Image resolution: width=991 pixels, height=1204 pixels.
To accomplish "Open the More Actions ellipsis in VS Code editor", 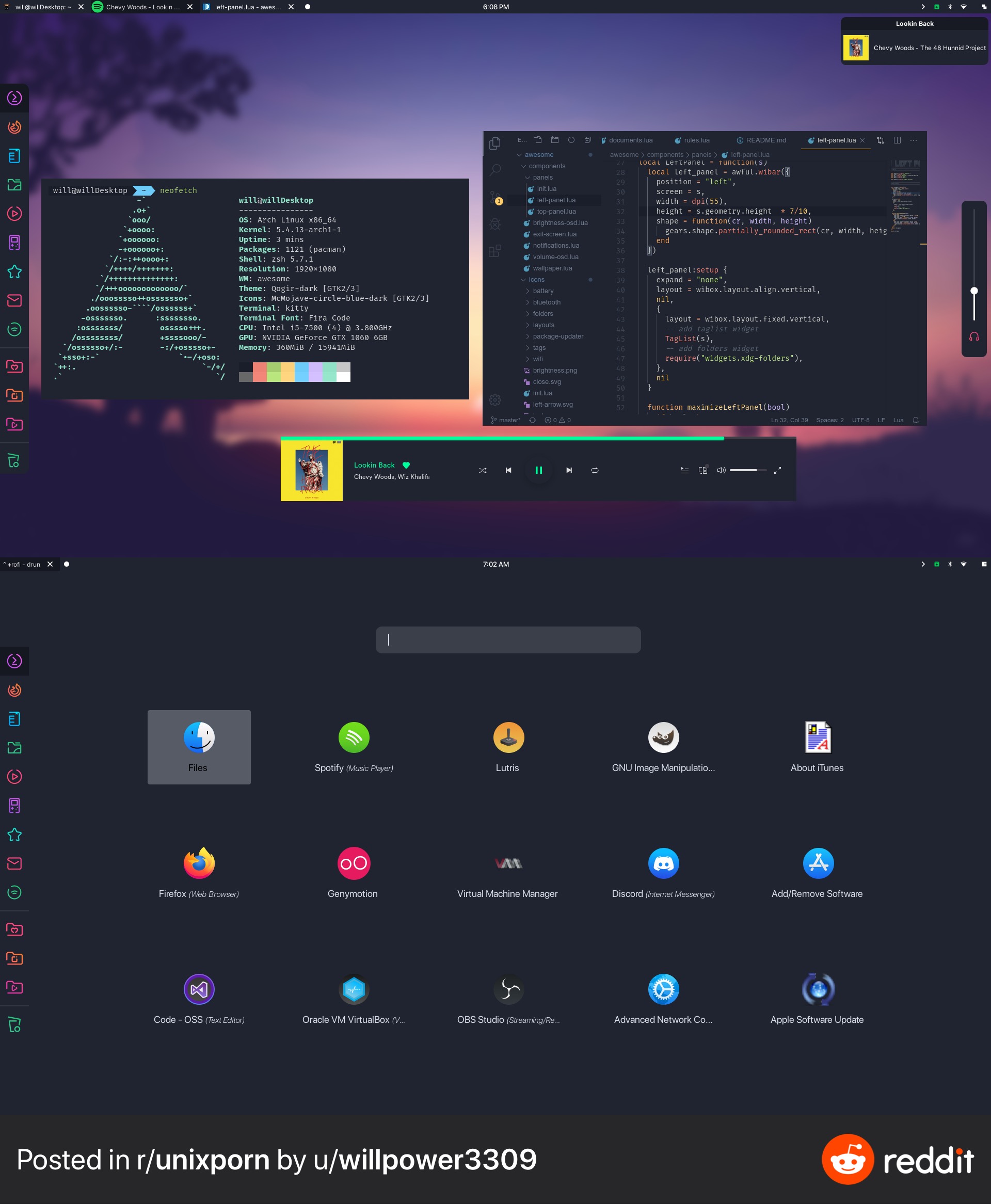I will tap(914, 140).
